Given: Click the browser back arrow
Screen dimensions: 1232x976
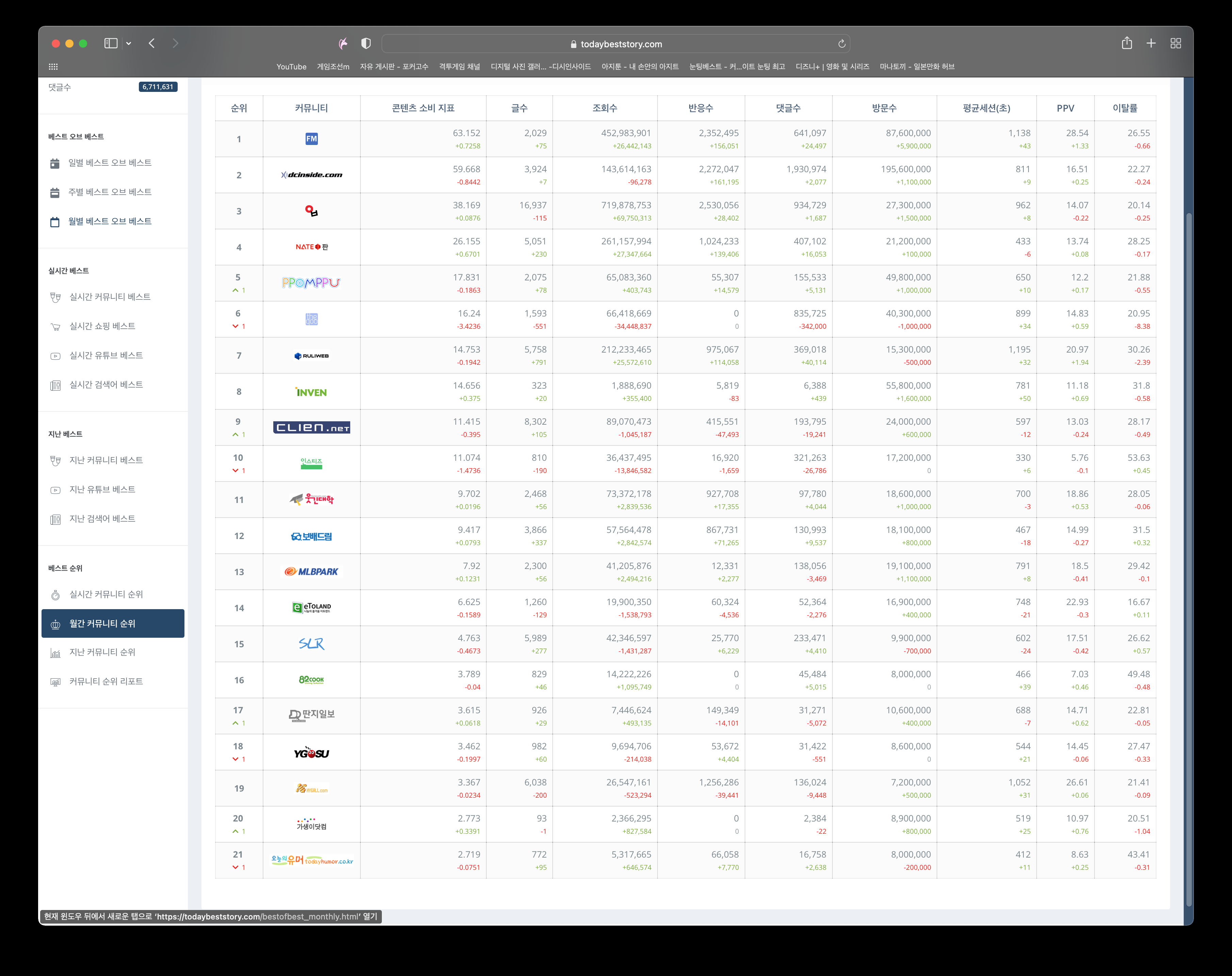Looking at the screenshot, I should click(152, 44).
